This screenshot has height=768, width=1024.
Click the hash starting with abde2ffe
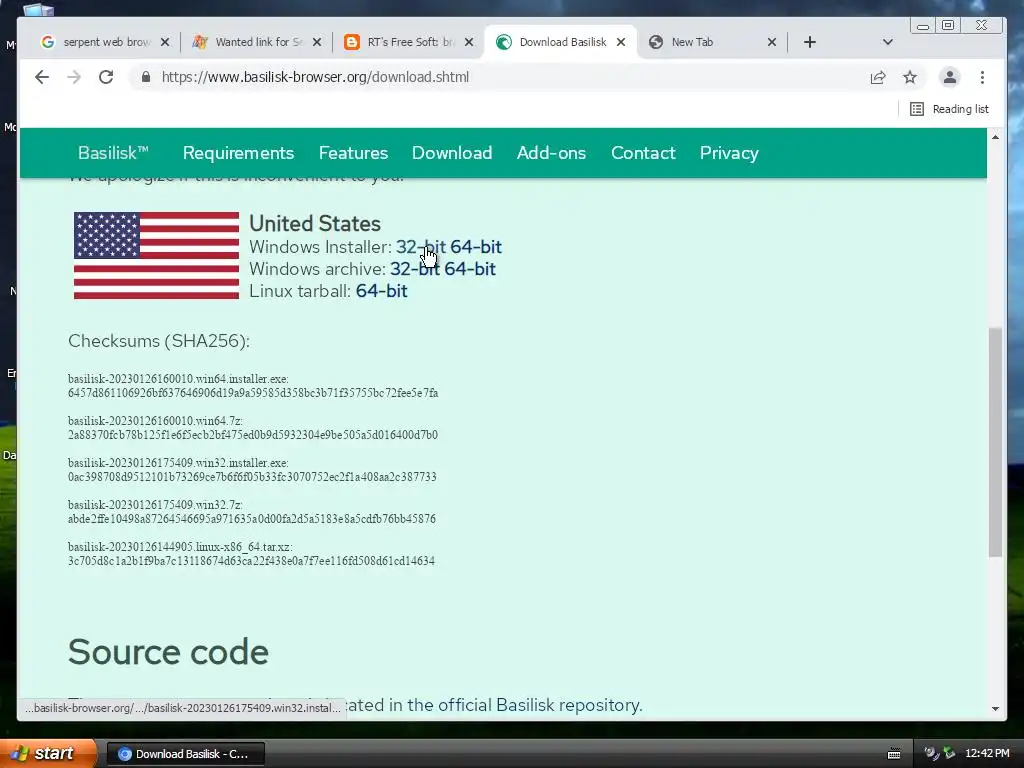tap(251, 519)
